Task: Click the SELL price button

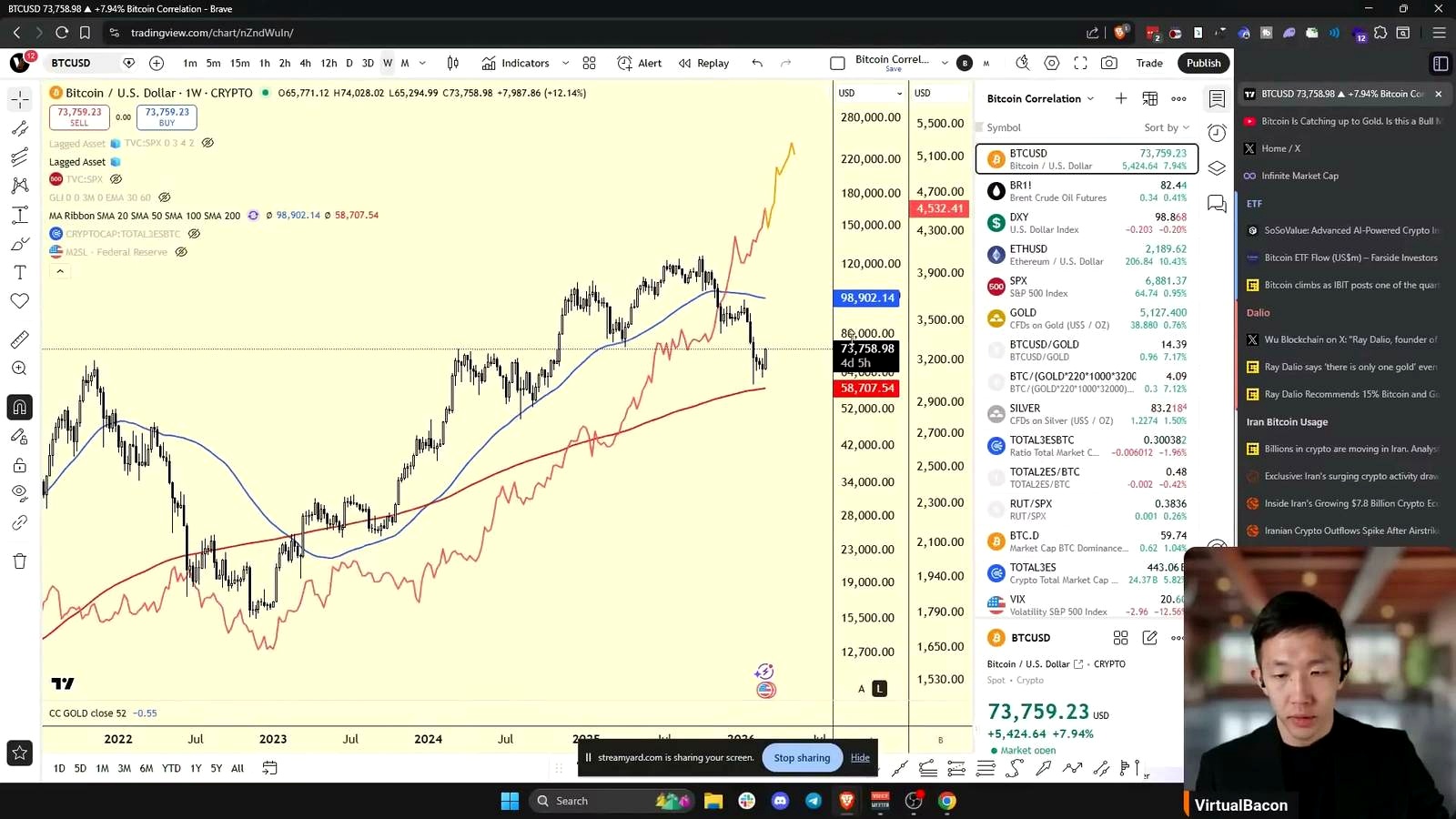Action: tap(79, 116)
